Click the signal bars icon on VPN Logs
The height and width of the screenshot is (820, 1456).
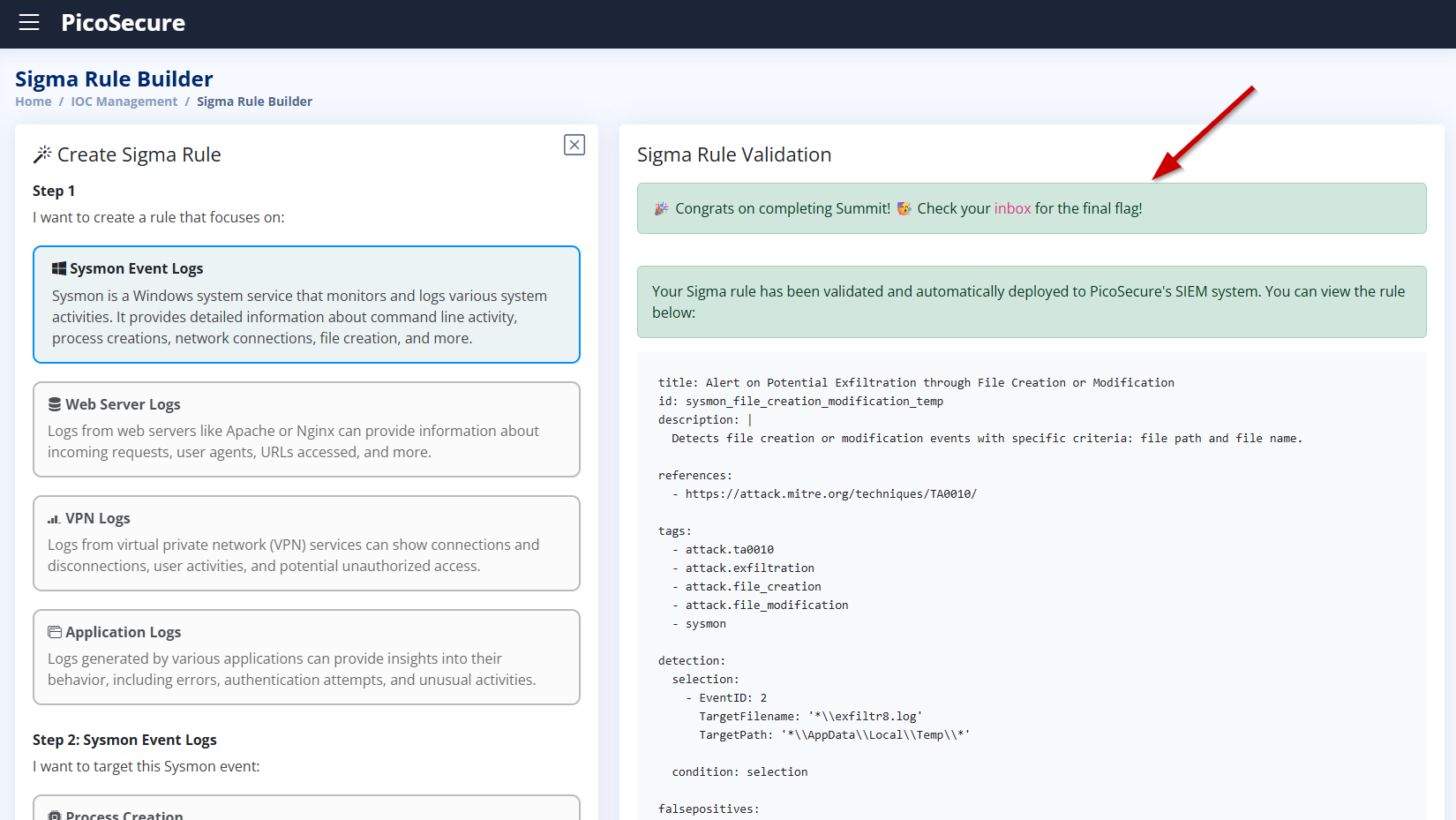[54, 519]
